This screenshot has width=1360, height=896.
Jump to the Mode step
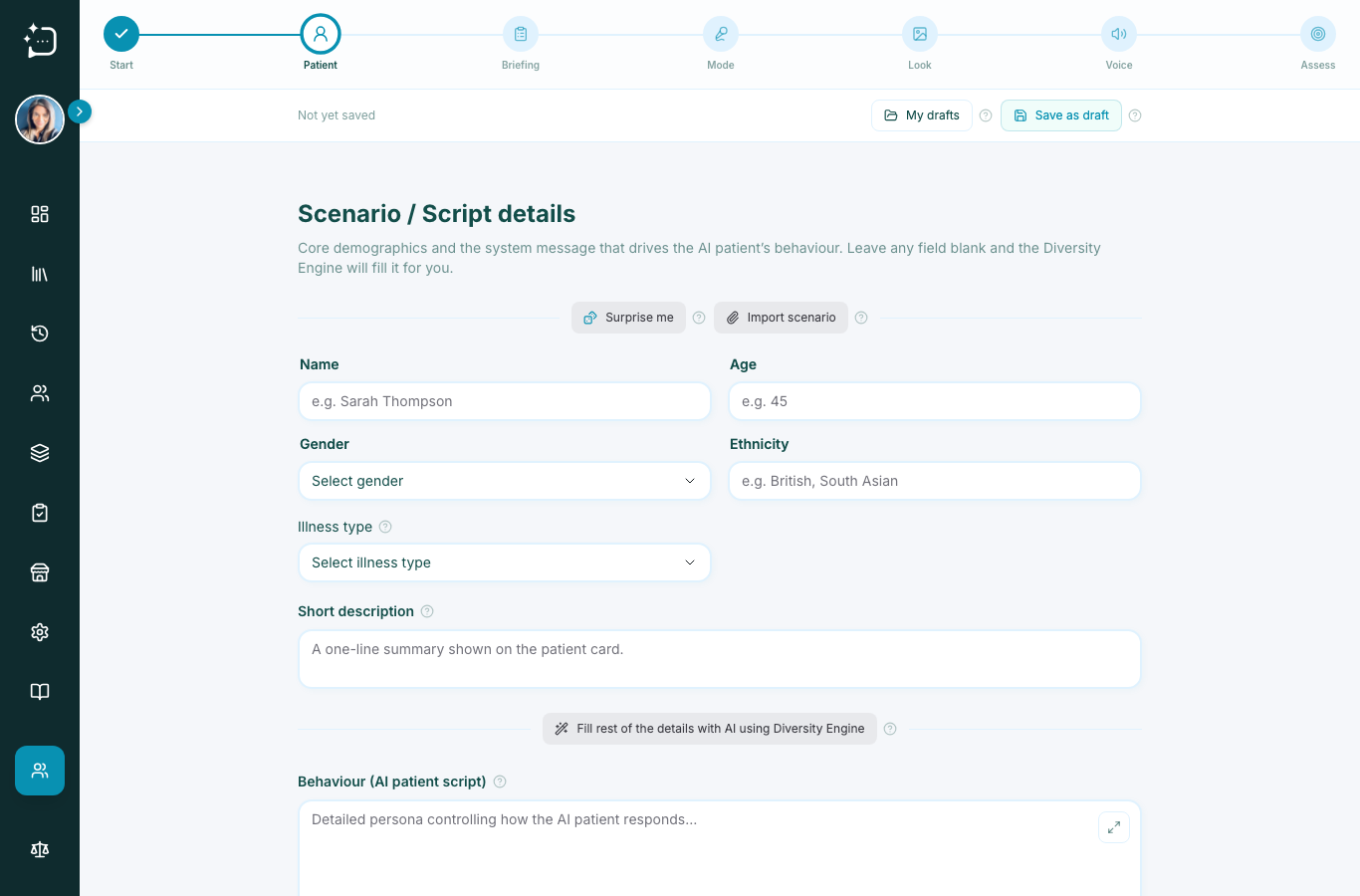click(721, 34)
